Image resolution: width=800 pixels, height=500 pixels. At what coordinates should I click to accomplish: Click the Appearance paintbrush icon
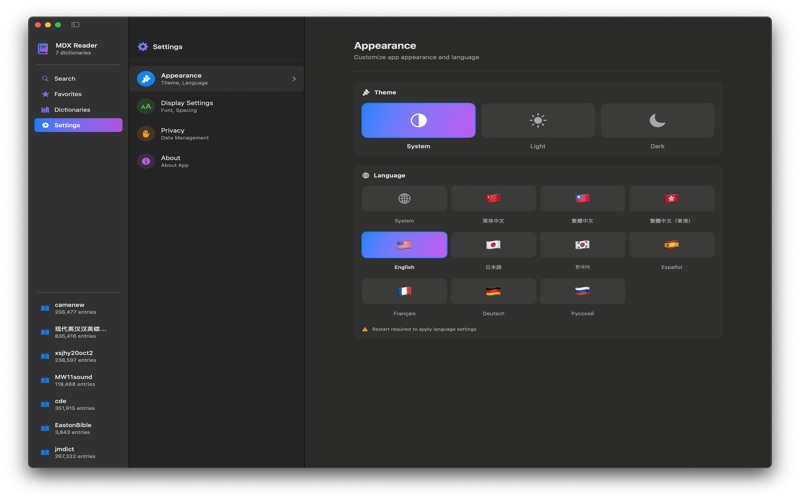[146, 79]
